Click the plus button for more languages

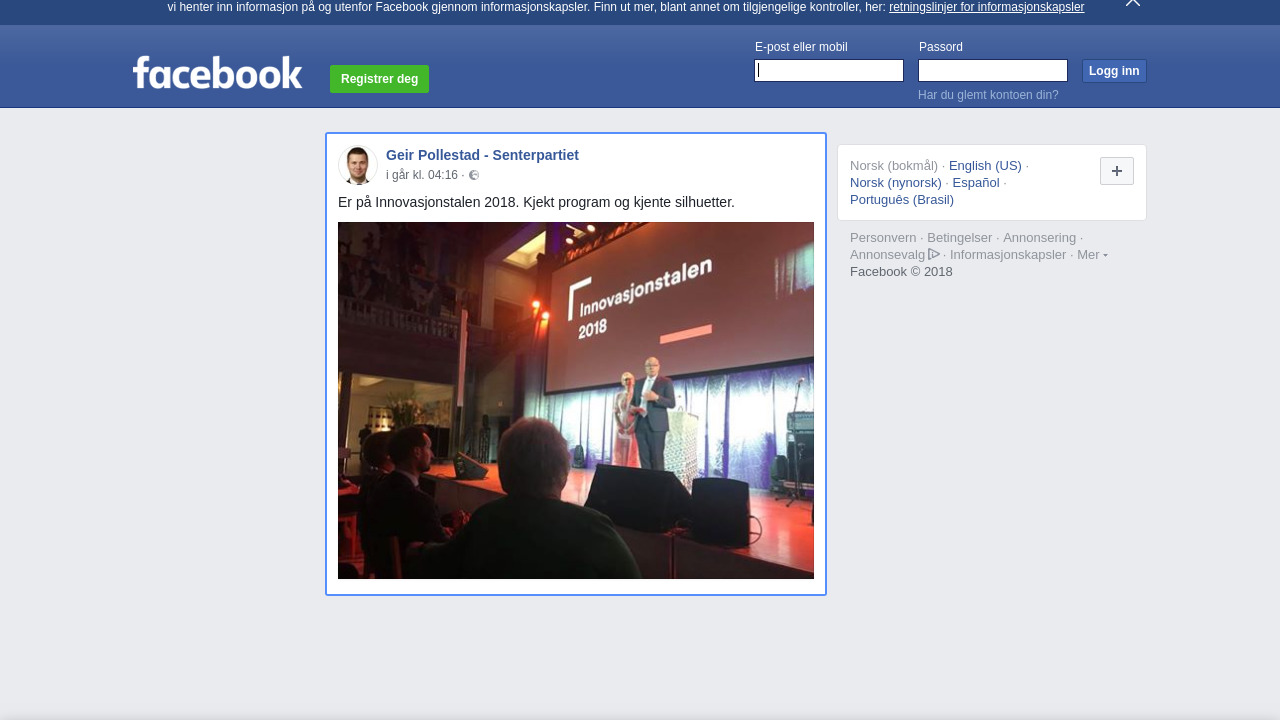coord(1117,171)
